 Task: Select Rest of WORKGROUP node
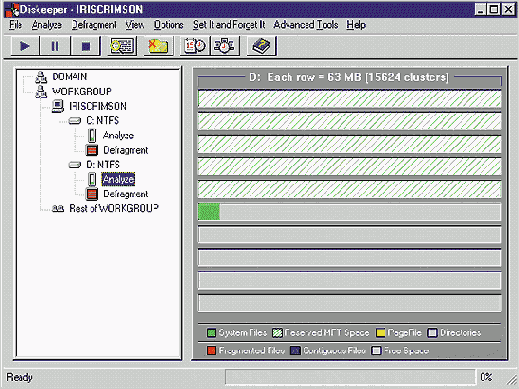pyautogui.click(x=114, y=208)
